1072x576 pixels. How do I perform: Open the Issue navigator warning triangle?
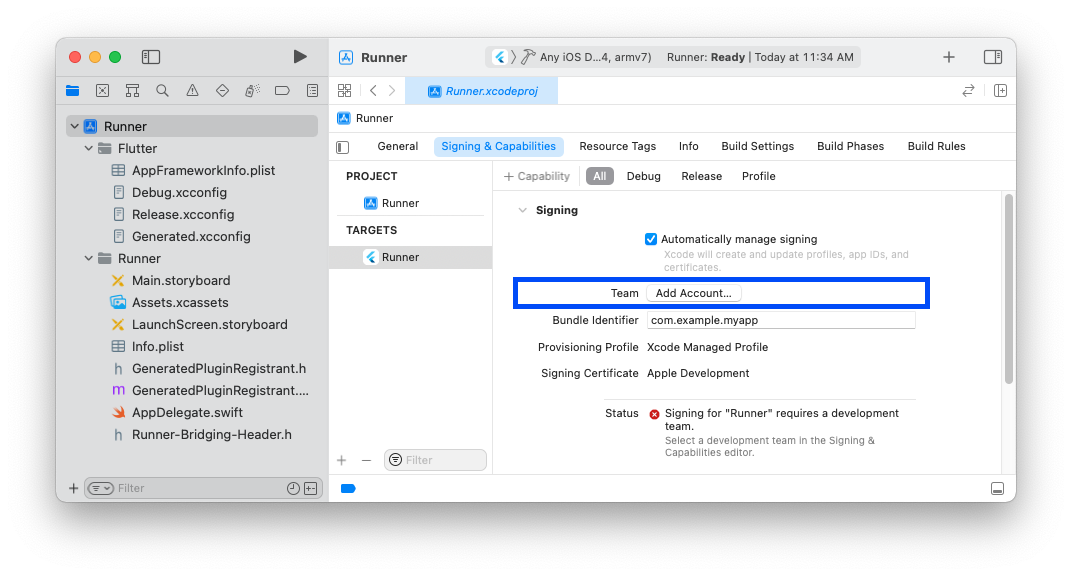coord(192,90)
